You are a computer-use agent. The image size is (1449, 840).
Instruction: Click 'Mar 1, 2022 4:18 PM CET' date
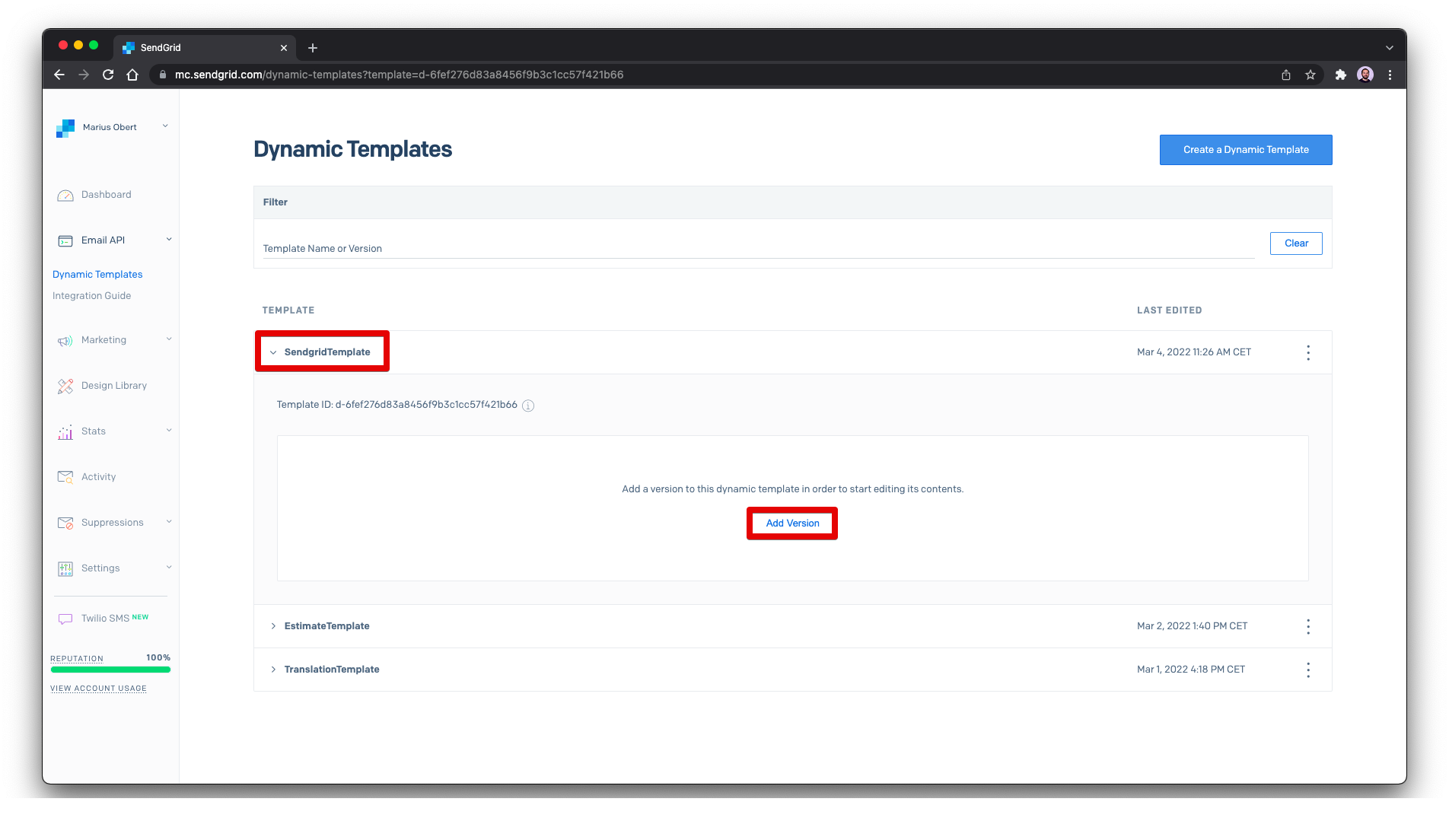(x=1190, y=670)
